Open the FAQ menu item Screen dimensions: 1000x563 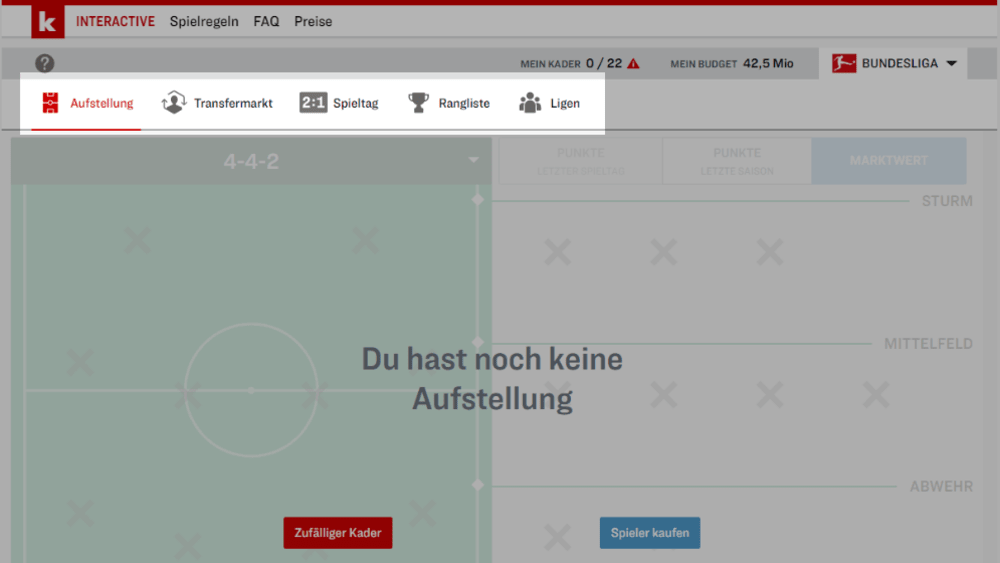point(266,21)
